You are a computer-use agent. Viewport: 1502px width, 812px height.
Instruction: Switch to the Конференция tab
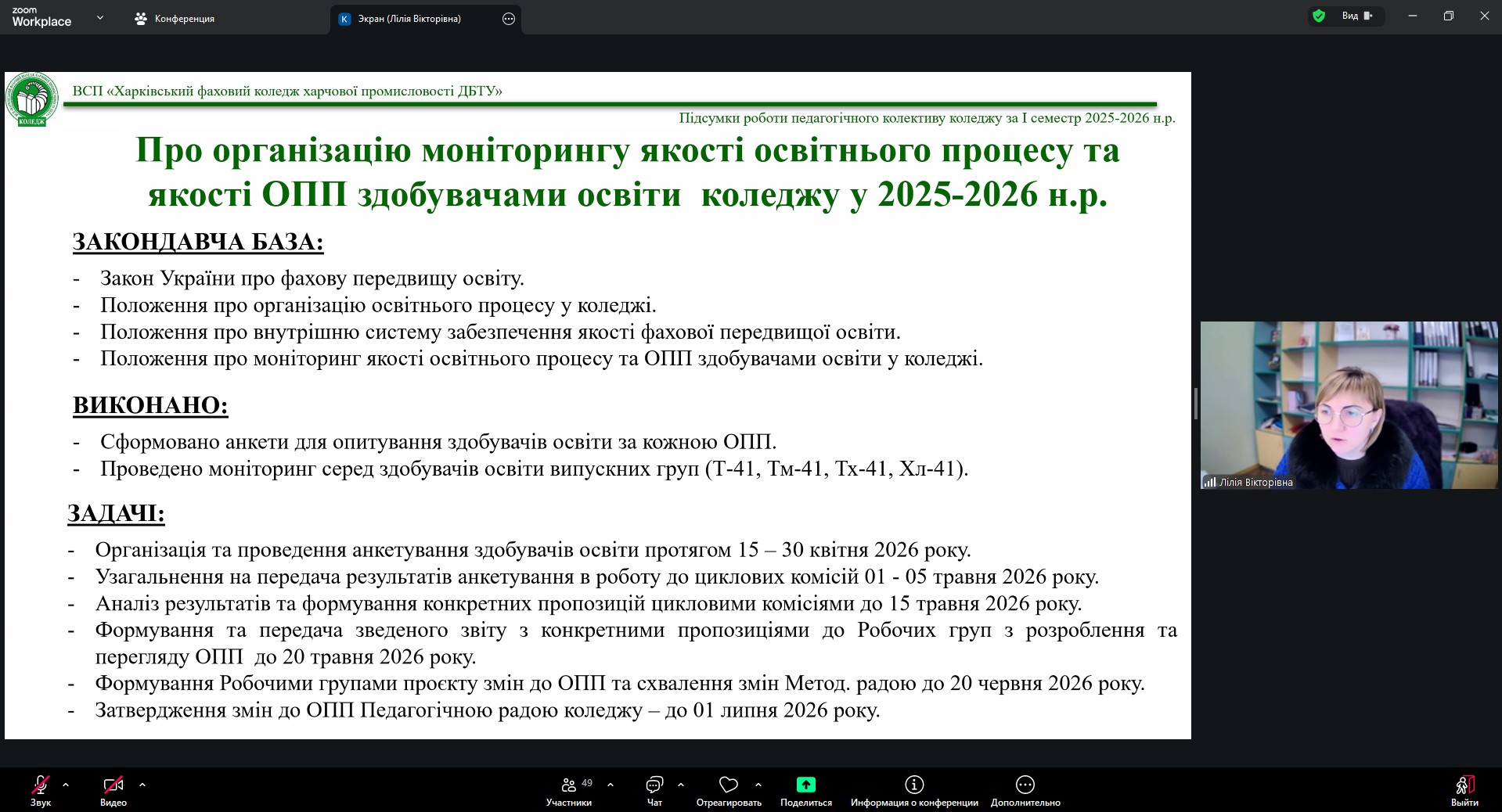point(175,19)
